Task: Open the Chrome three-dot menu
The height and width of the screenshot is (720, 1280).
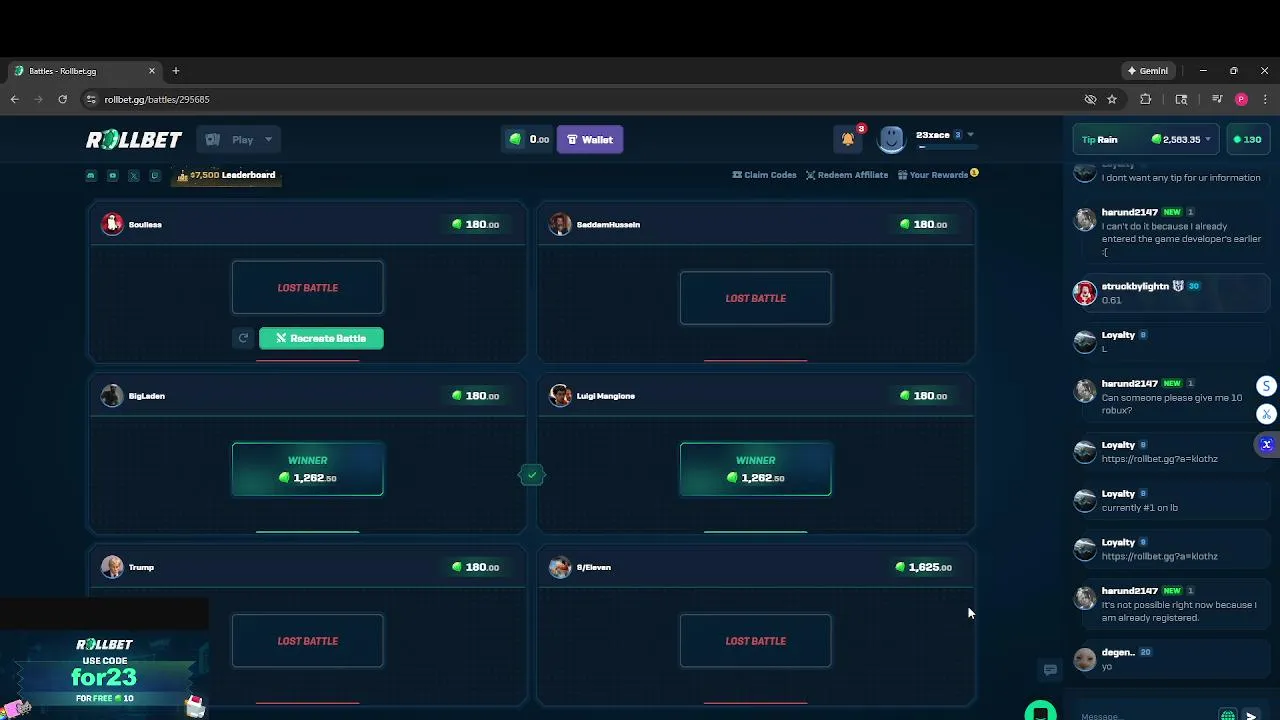Action: [x=1265, y=99]
